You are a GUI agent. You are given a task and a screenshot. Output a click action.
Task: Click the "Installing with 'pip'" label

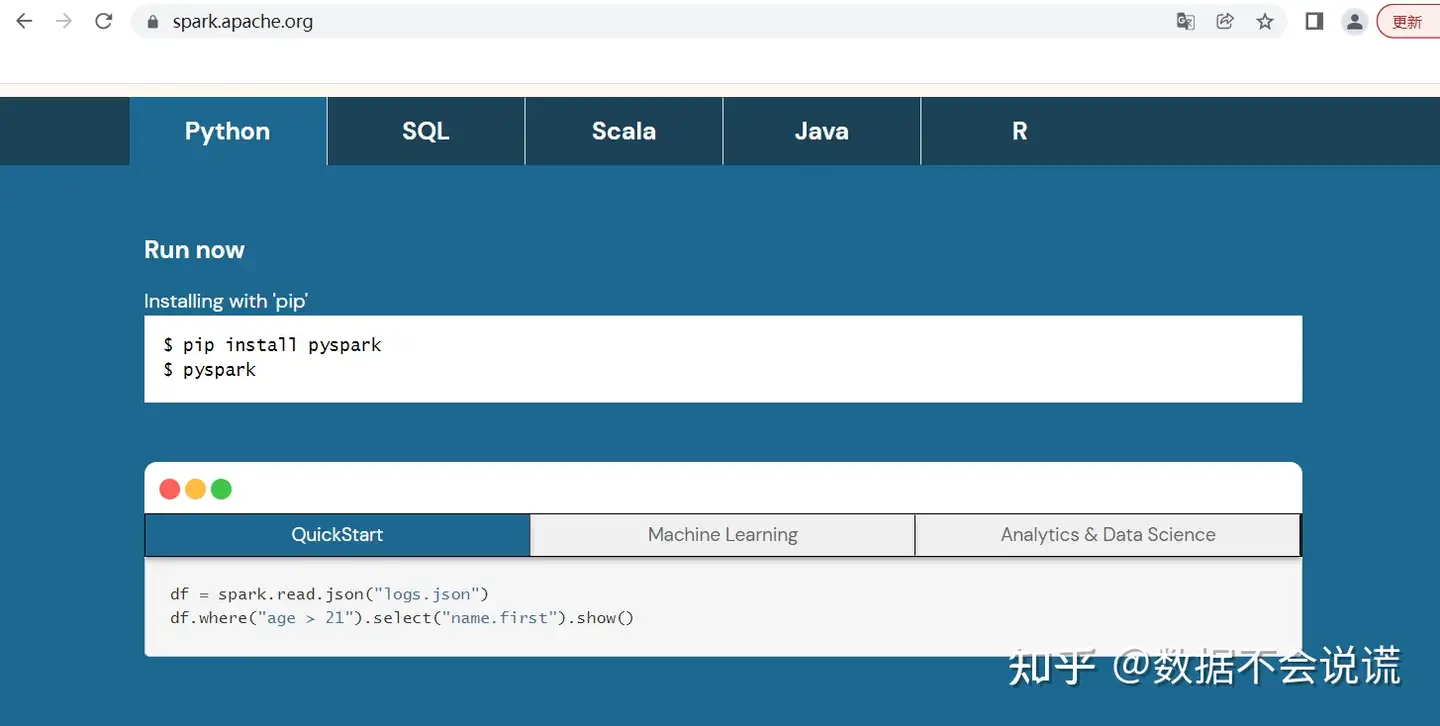tap(226, 301)
